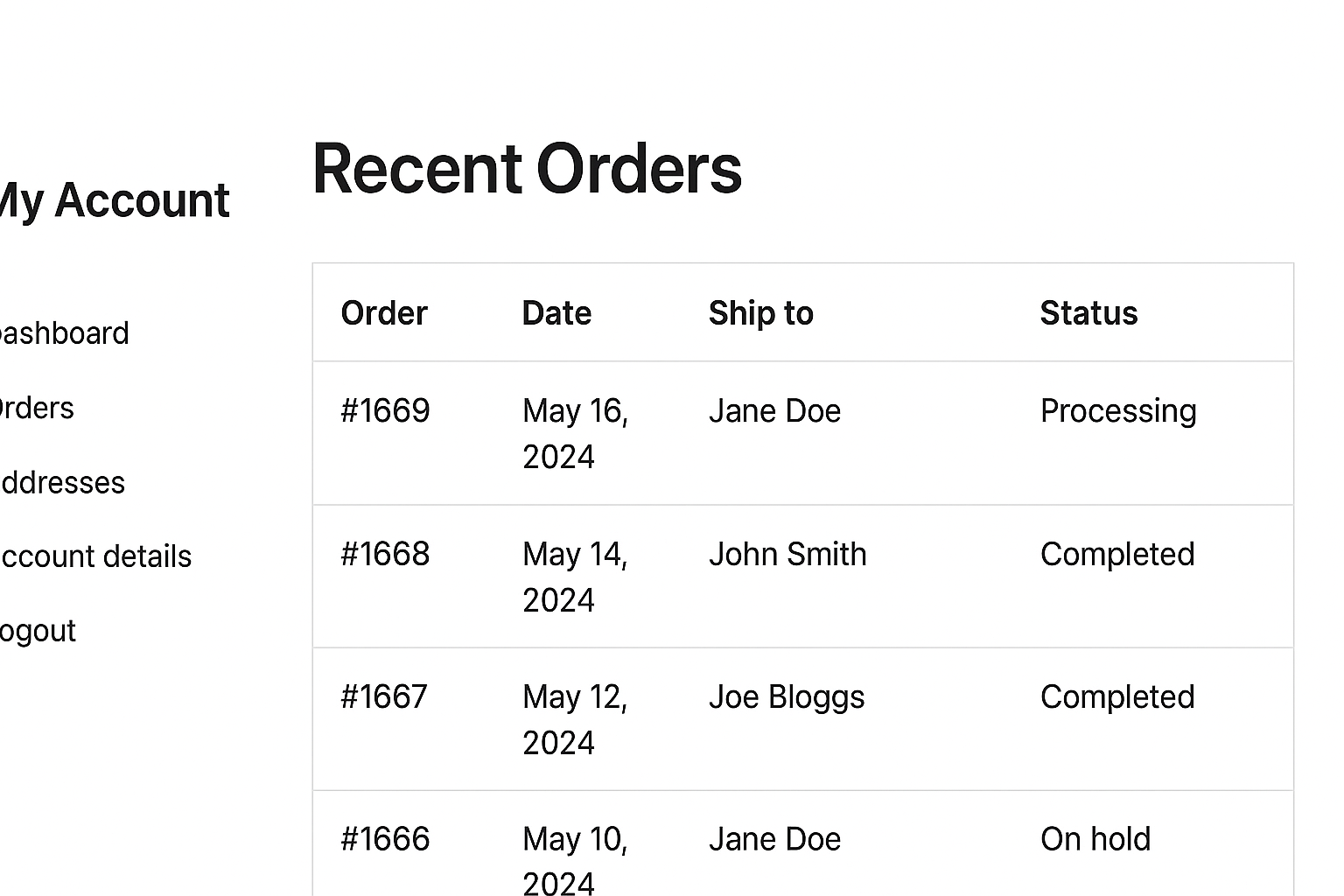This screenshot has height=896, width=1344.
Task: Click the On hold status text
Action: [x=1095, y=839]
